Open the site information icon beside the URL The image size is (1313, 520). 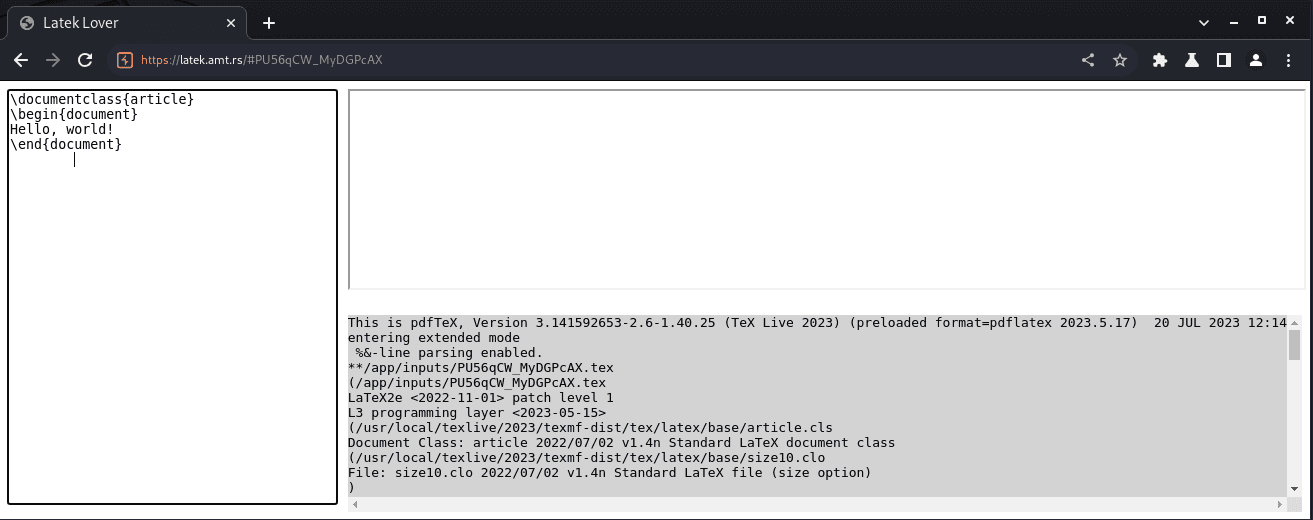pyautogui.click(x=124, y=60)
